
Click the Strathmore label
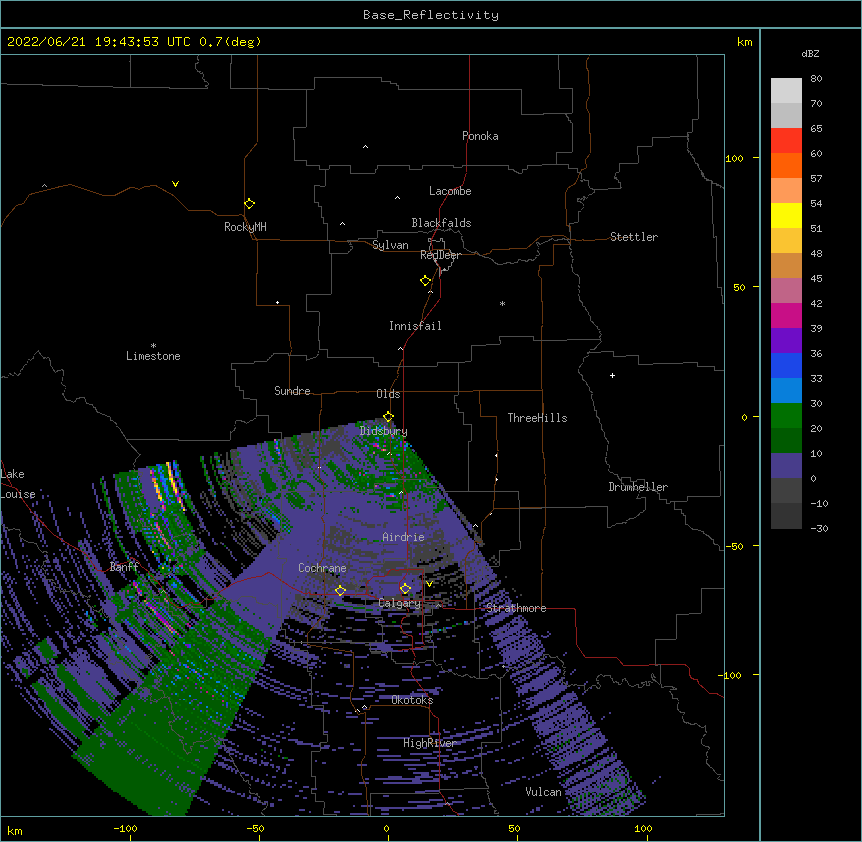click(x=516, y=608)
